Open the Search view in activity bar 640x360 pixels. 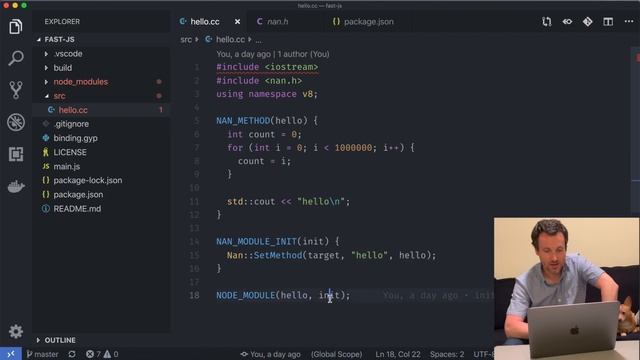pos(16,58)
